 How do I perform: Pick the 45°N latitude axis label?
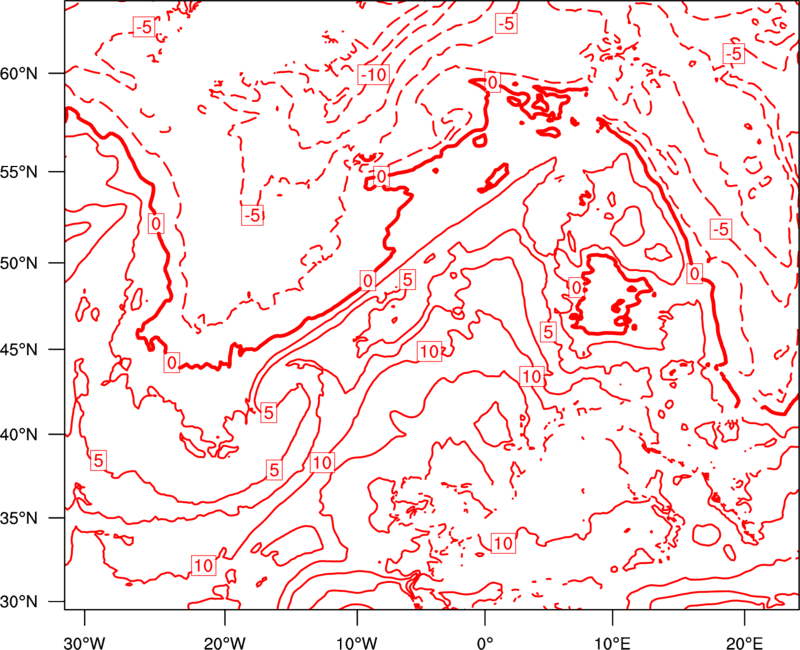tap(19, 349)
